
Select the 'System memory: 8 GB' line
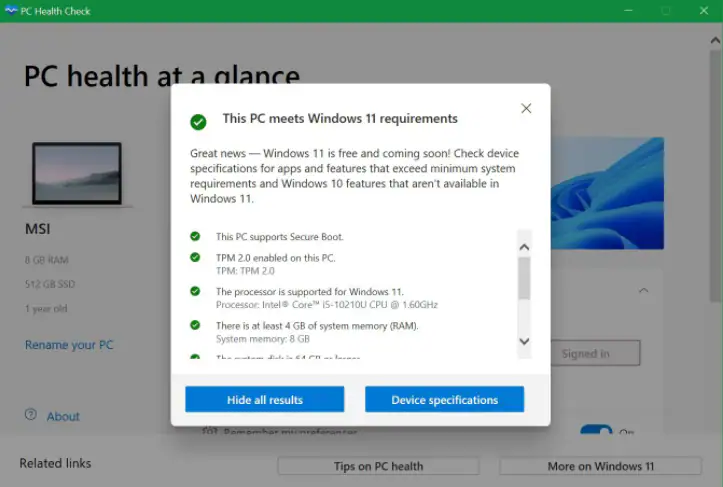click(262, 339)
